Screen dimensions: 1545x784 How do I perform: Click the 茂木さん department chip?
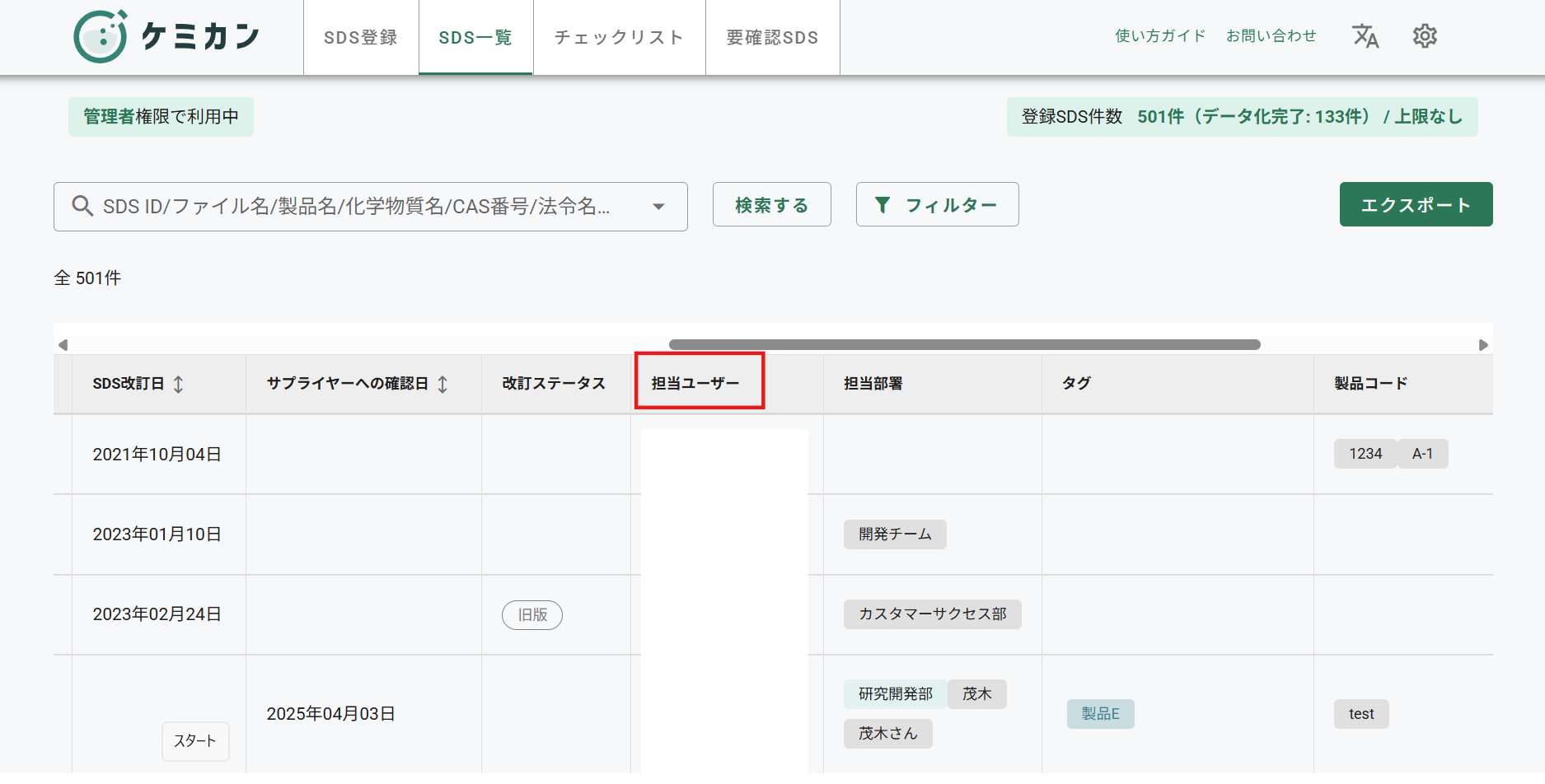pos(888,734)
